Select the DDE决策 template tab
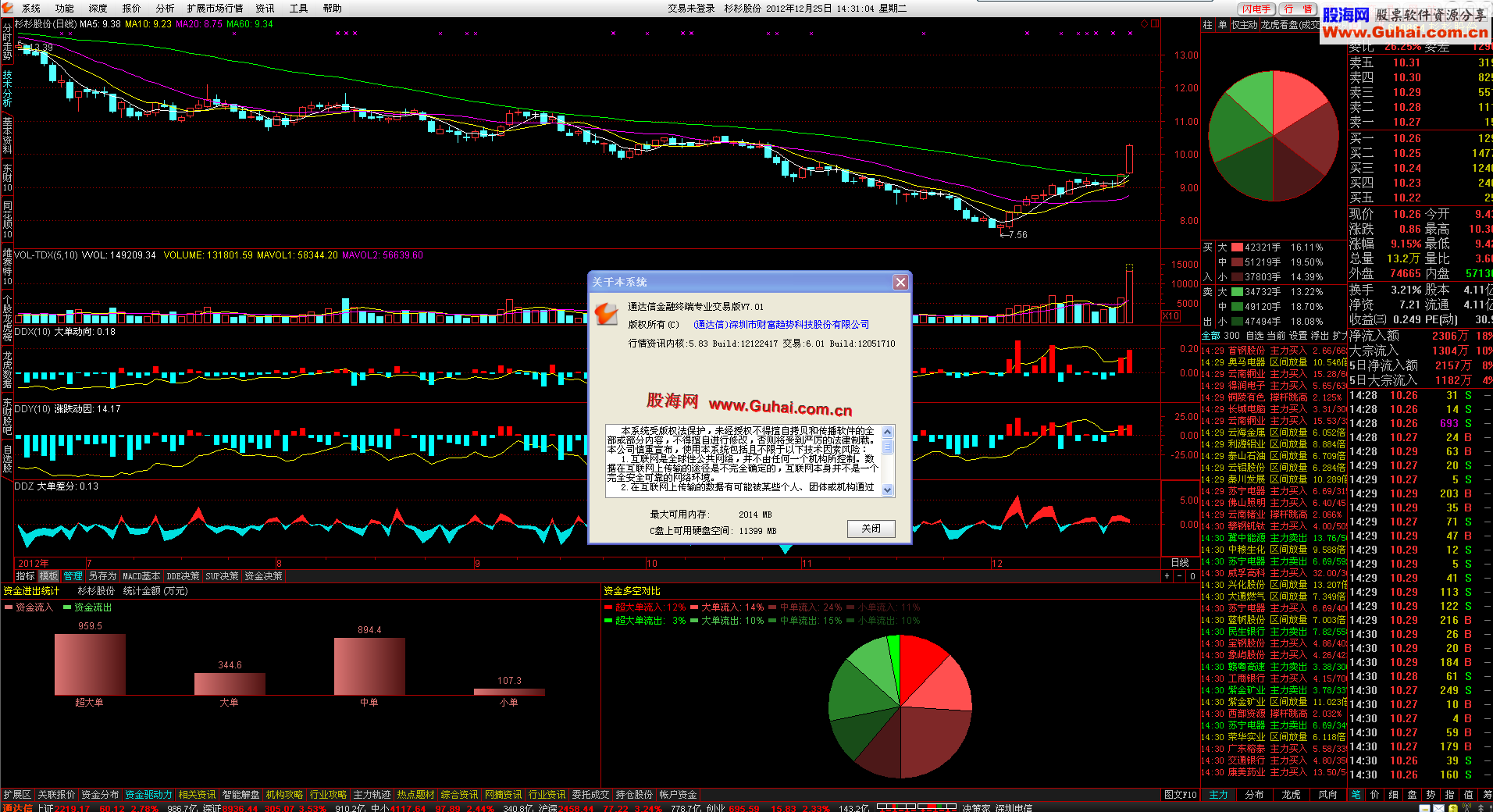The height and width of the screenshot is (812, 1493). click(x=183, y=576)
